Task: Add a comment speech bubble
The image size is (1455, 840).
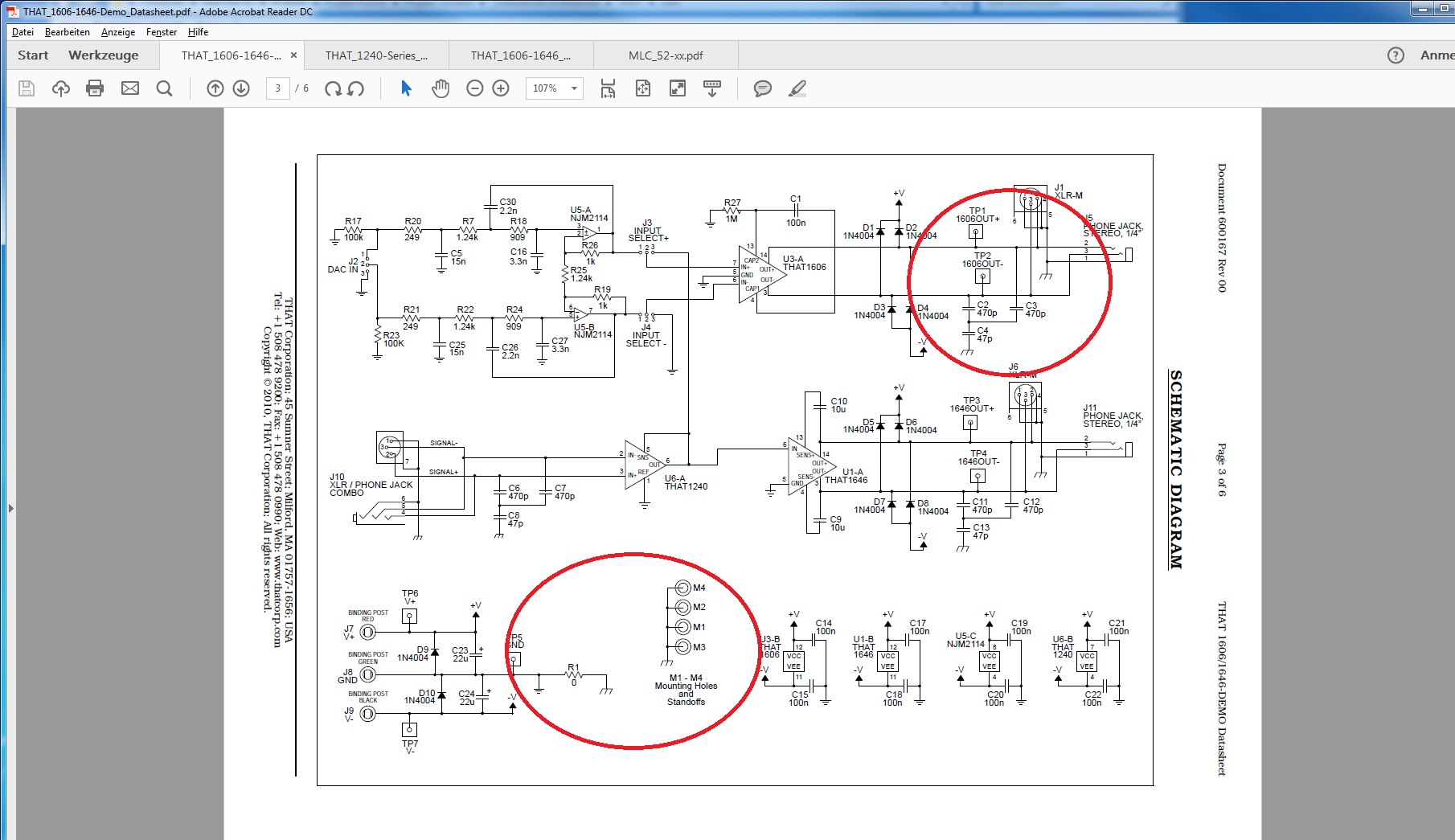Action: [763, 88]
